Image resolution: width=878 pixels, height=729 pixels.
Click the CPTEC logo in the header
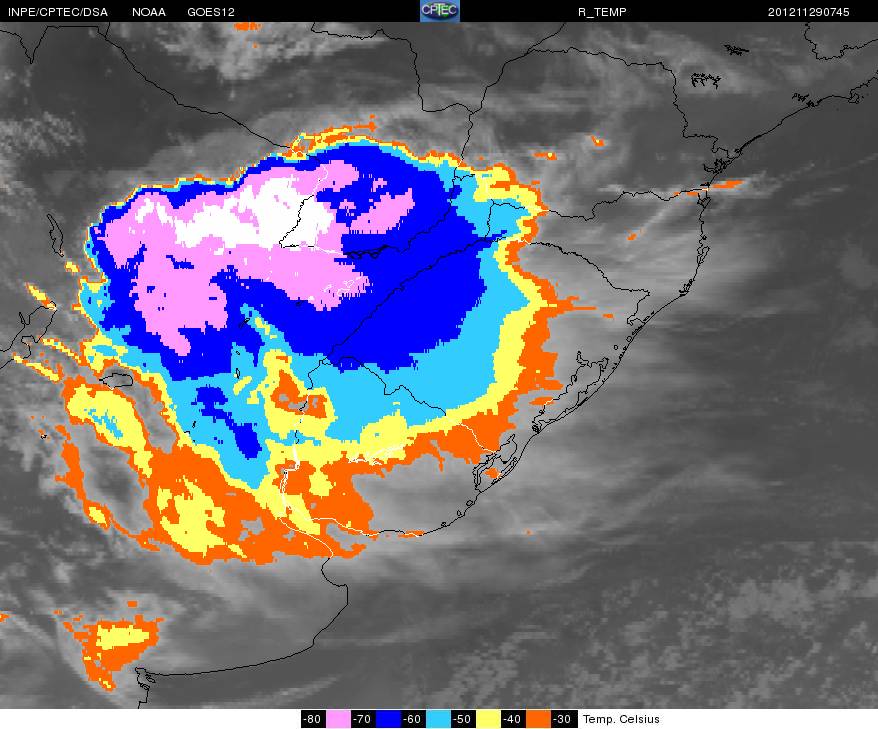click(440, 11)
